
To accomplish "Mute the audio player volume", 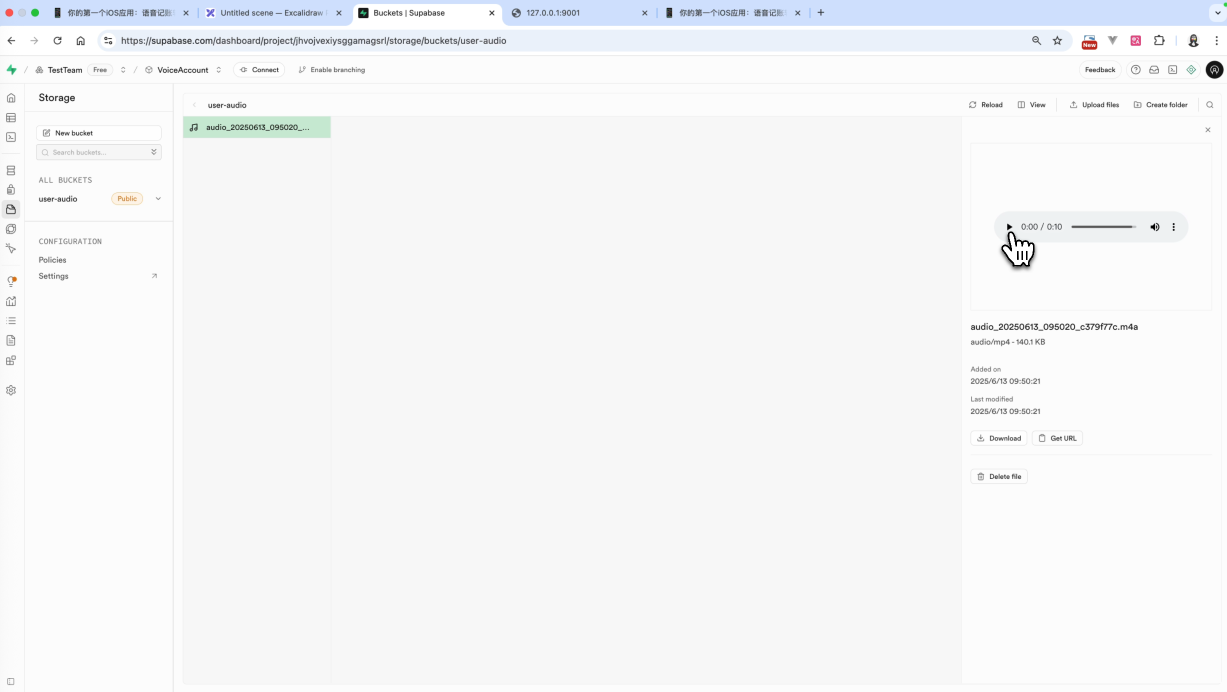I will click(x=1154, y=227).
